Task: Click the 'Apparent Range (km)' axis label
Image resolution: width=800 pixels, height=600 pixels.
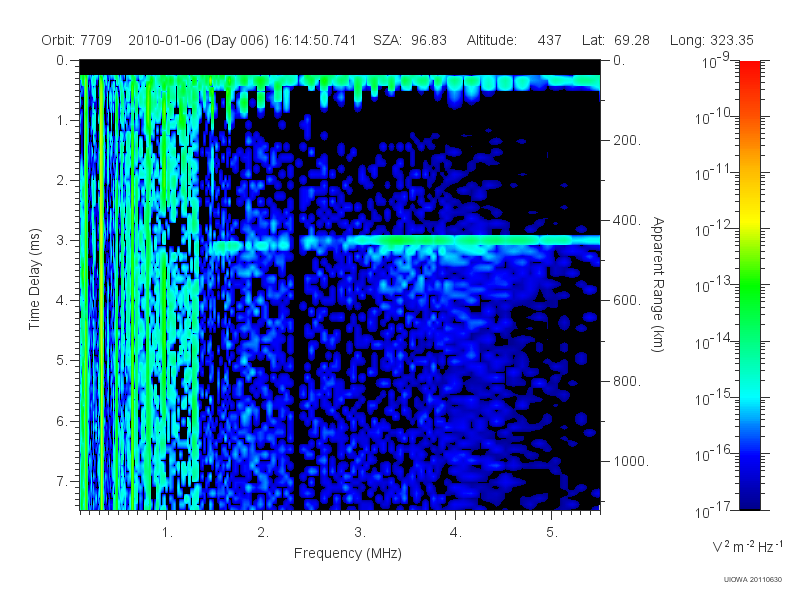Action: tap(658, 284)
